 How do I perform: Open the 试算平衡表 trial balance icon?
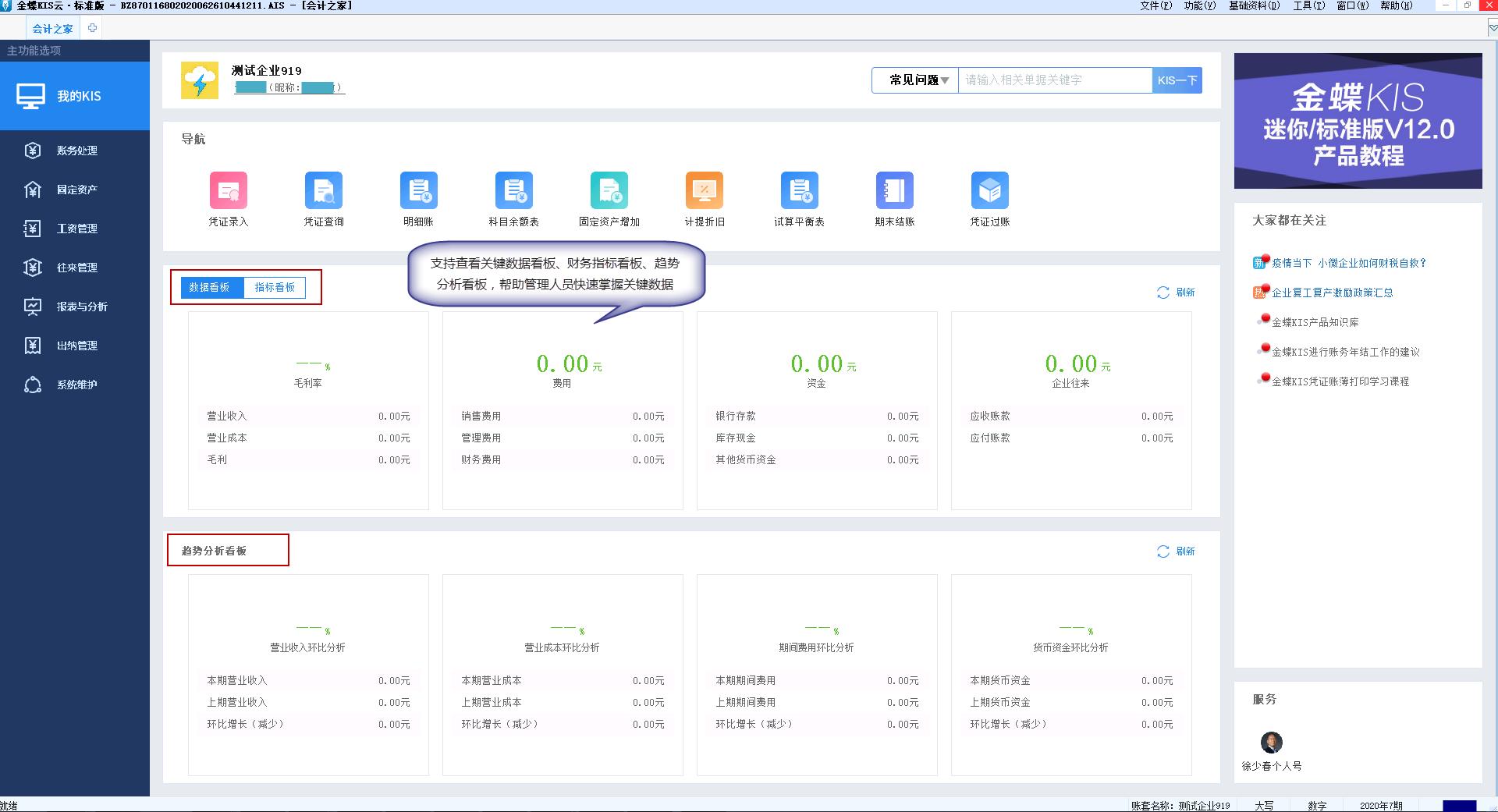pyautogui.click(x=799, y=191)
